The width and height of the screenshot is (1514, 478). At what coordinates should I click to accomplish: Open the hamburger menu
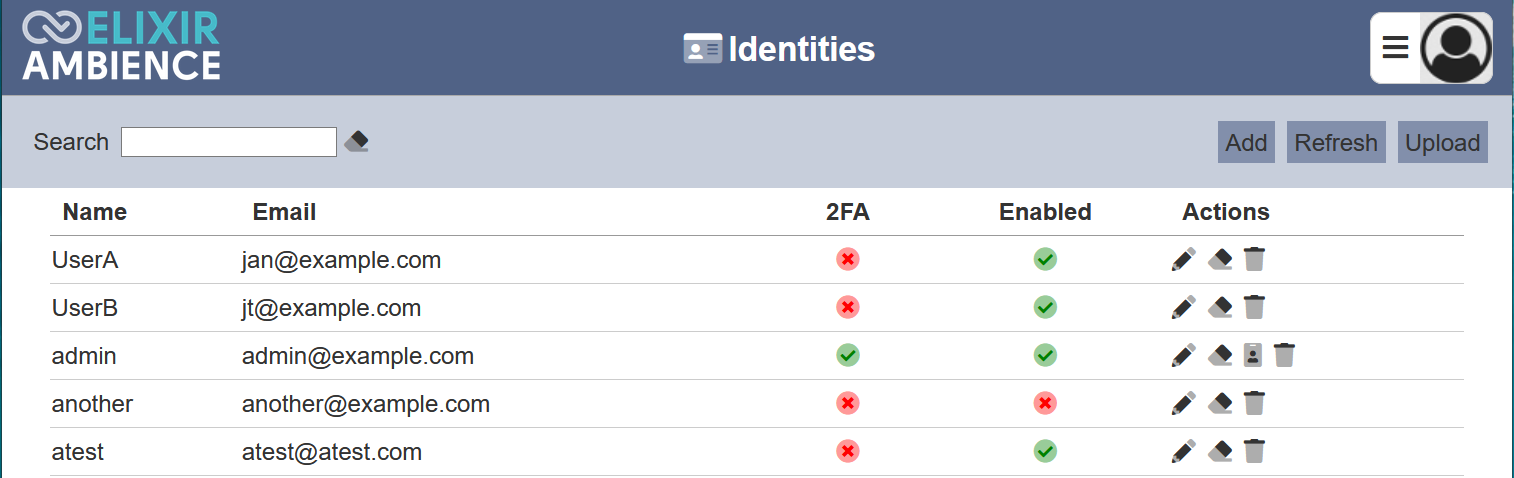tap(1395, 48)
